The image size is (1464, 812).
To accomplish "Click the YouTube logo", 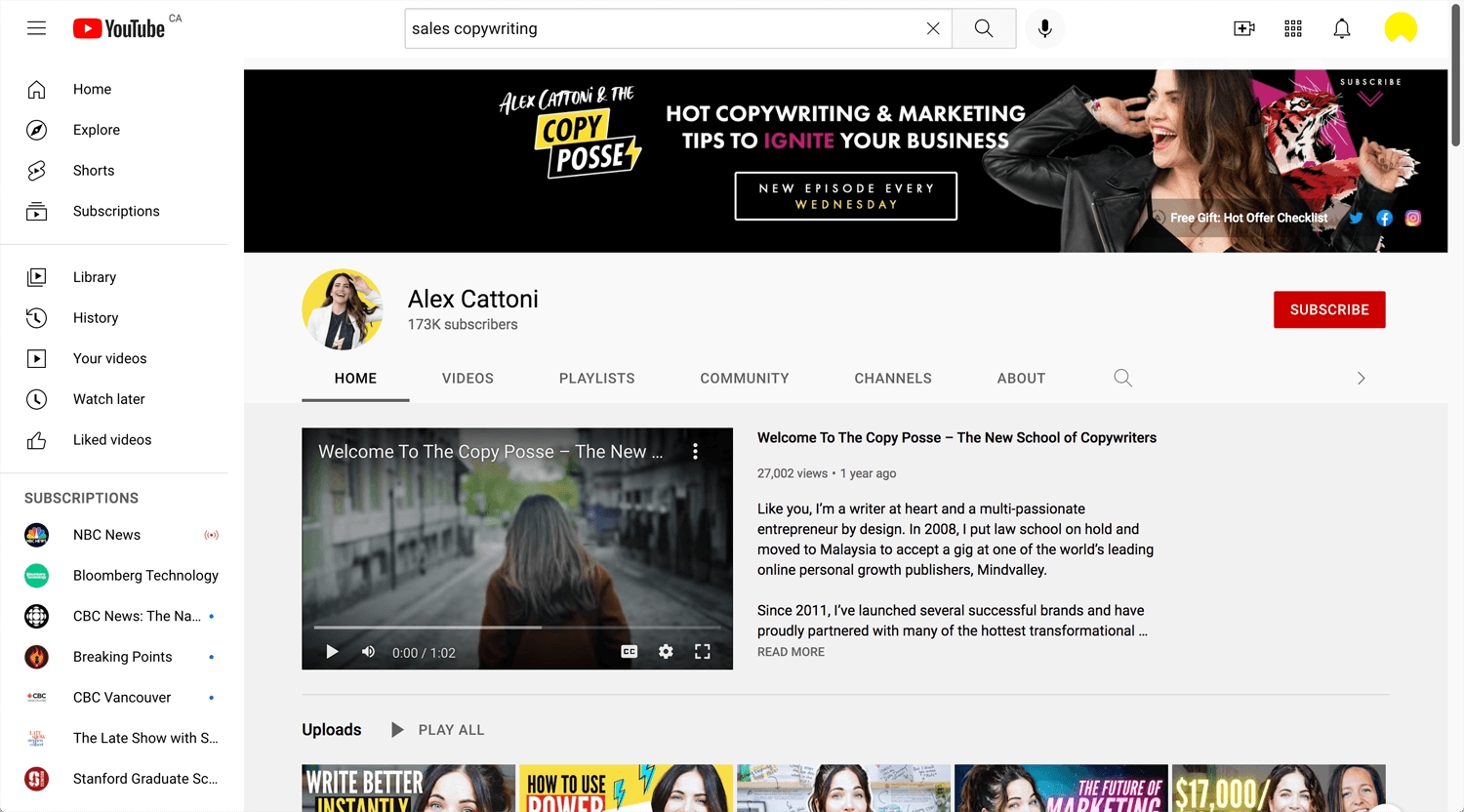I will [119, 28].
